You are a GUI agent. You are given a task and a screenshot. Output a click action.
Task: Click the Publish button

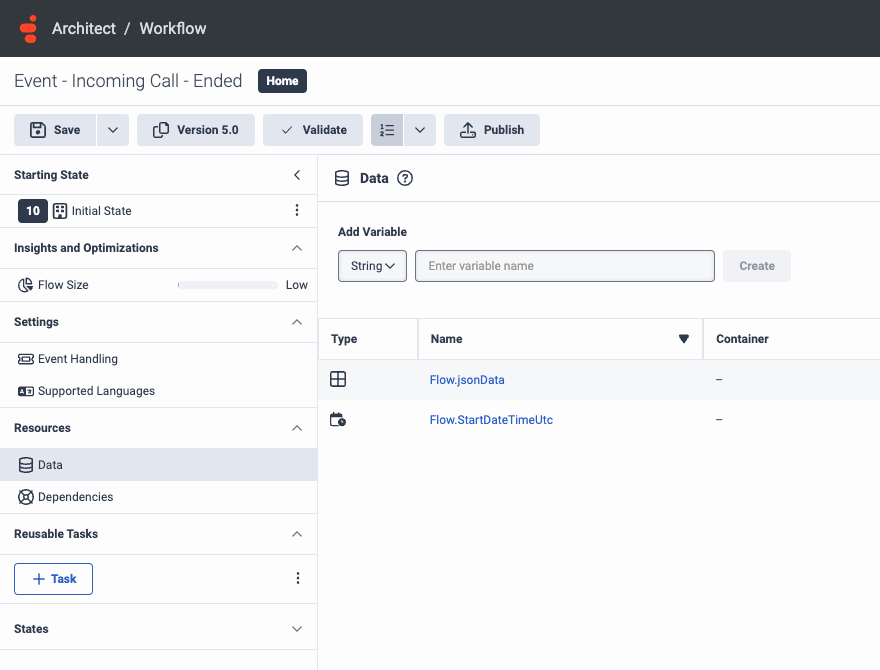coord(491,130)
